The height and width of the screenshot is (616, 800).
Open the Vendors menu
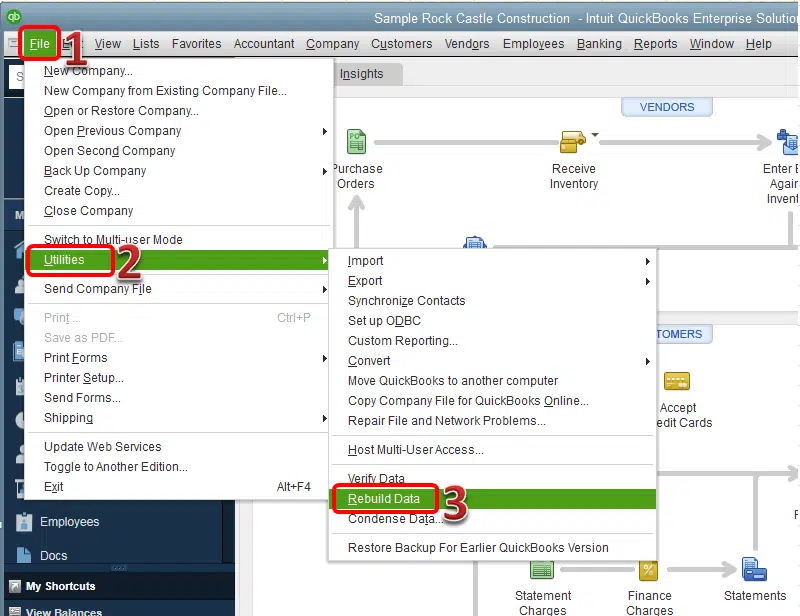[467, 44]
